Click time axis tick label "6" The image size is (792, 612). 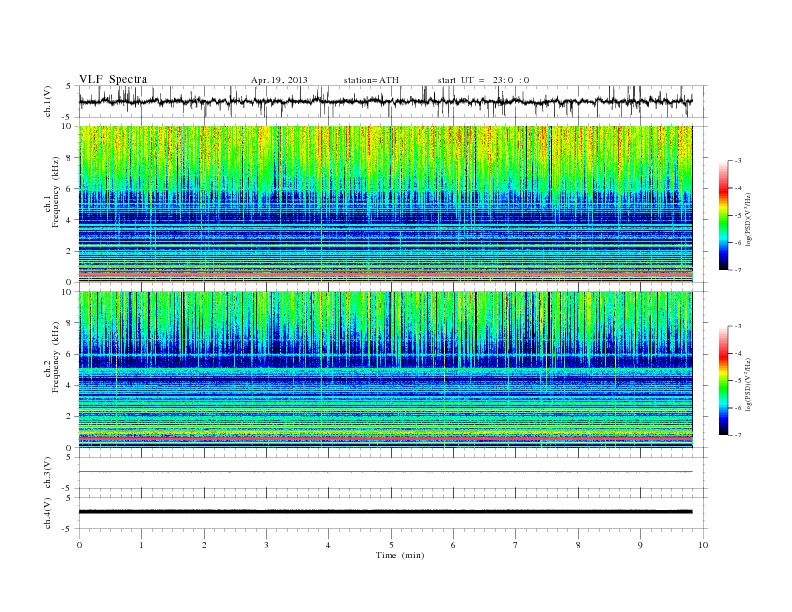tap(454, 545)
